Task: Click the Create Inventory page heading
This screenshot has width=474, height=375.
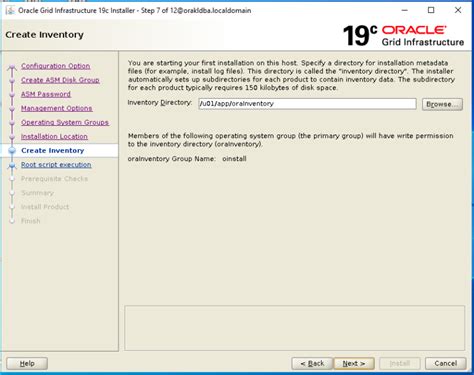Action: (44, 35)
